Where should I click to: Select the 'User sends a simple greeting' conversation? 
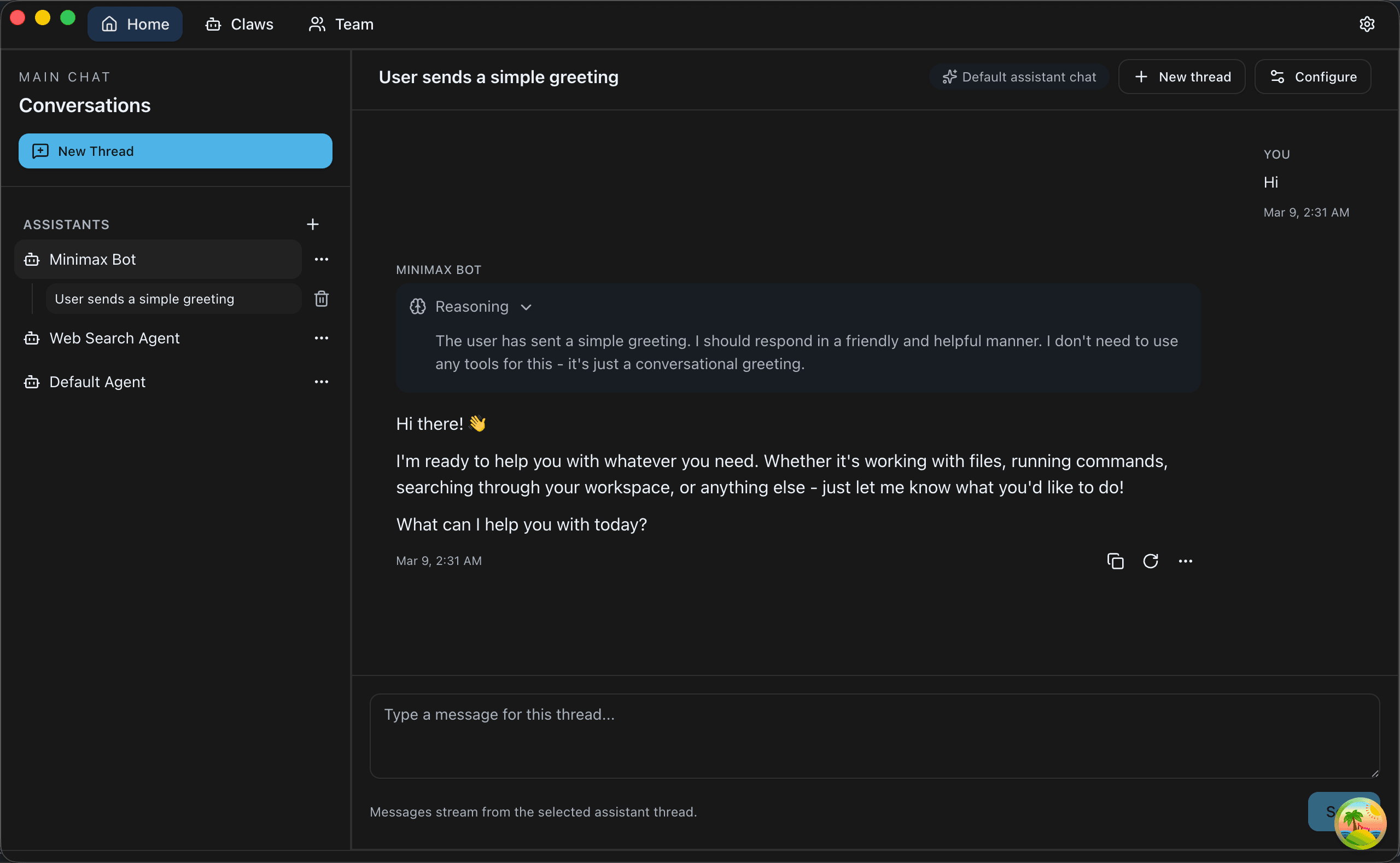coord(144,298)
